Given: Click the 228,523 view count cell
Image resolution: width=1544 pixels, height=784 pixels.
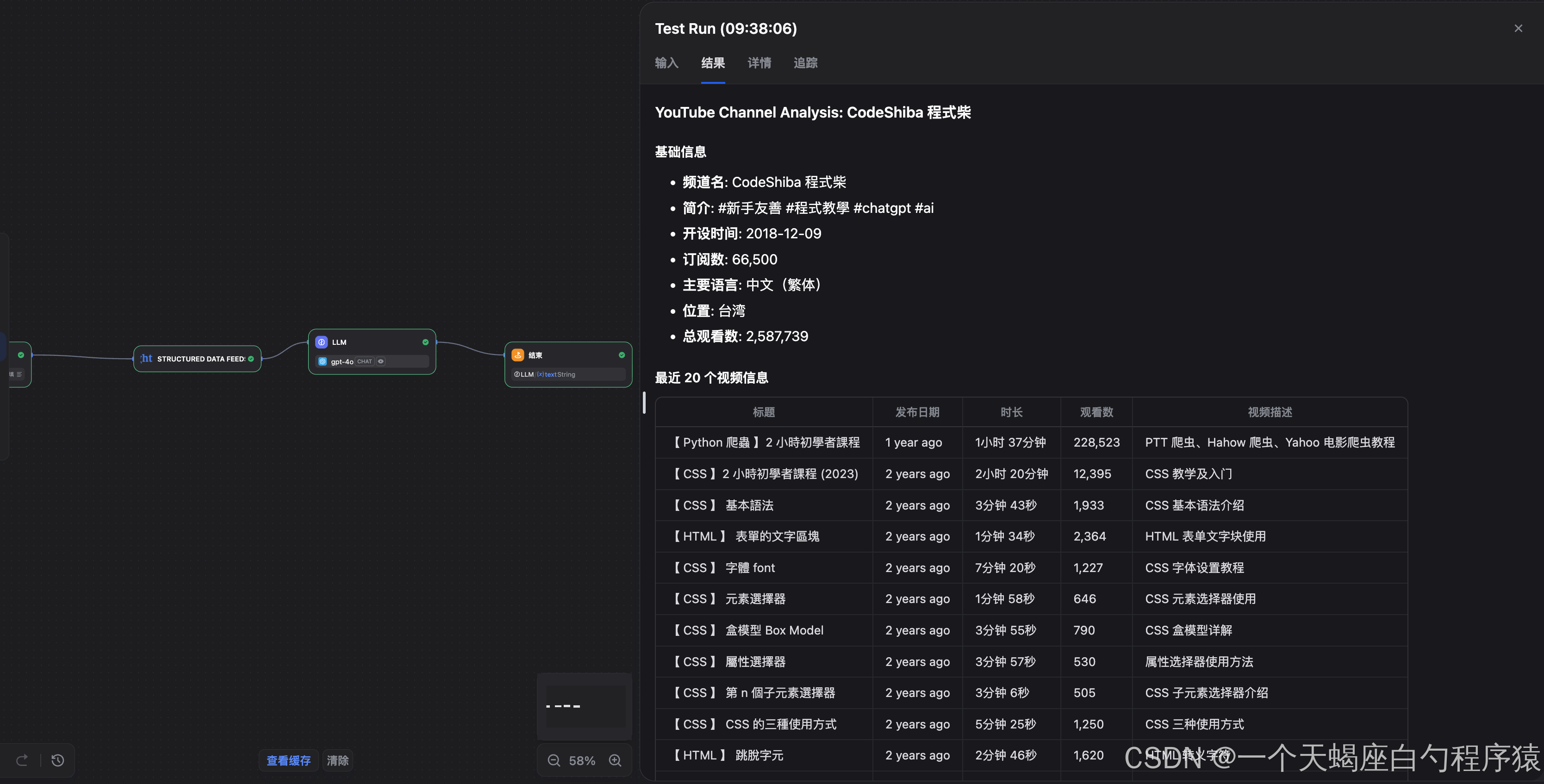Looking at the screenshot, I should [x=1096, y=442].
